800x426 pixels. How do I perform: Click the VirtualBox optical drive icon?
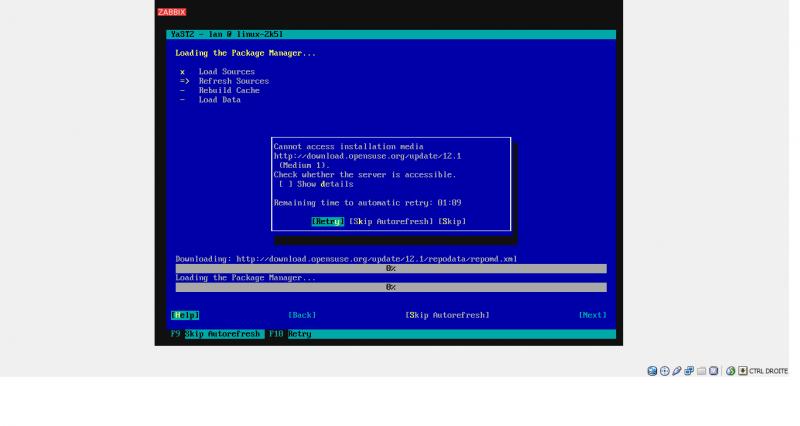(x=664, y=371)
